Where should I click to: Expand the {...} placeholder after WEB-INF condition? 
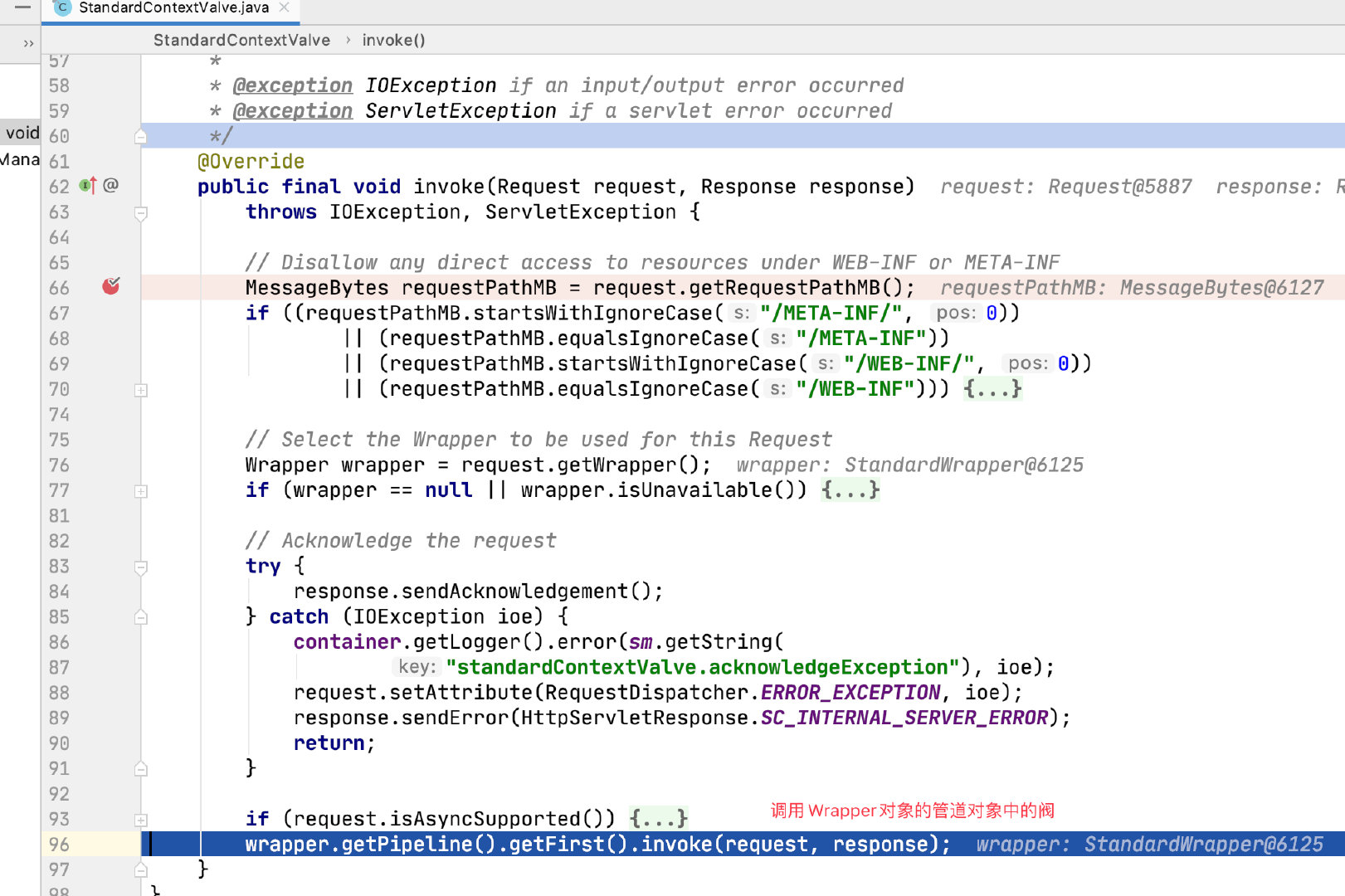[992, 388]
